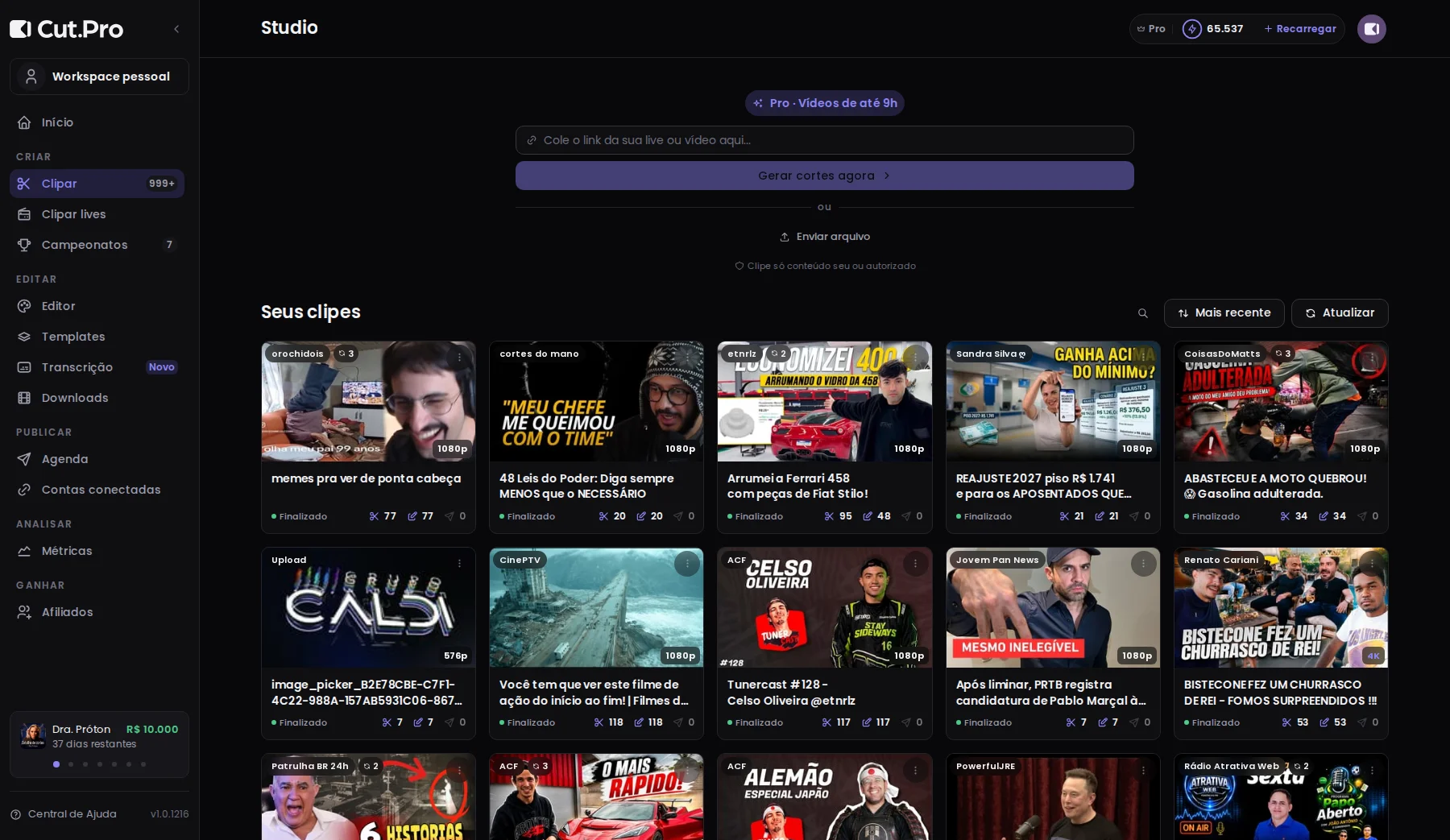Collapse the sidebar with the chevron arrow
Image resolution: width=1450 pixels, height=840 pixels.
[x=176, y=29]
